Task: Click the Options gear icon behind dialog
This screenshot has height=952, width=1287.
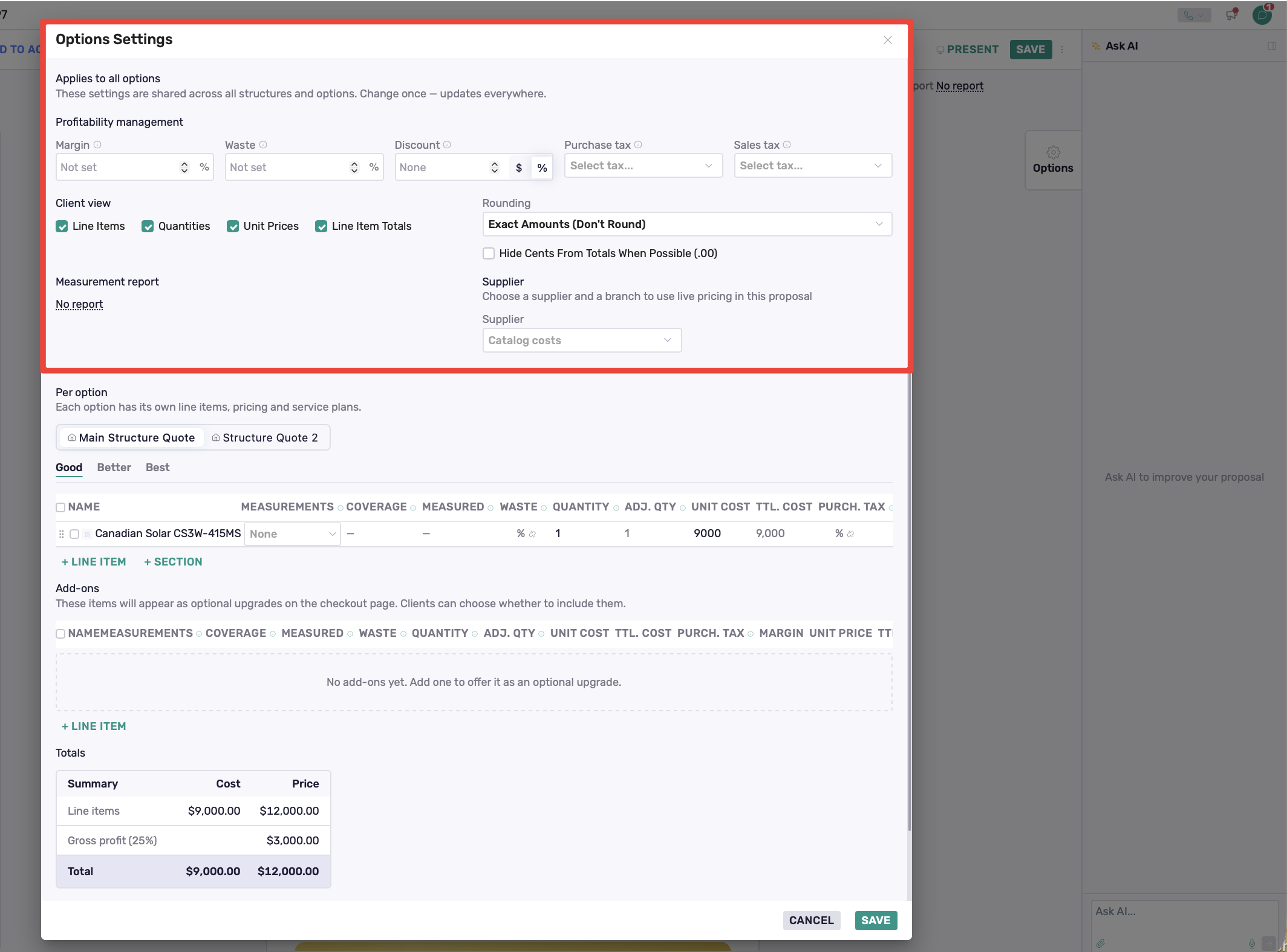Action: [1054, 152]
